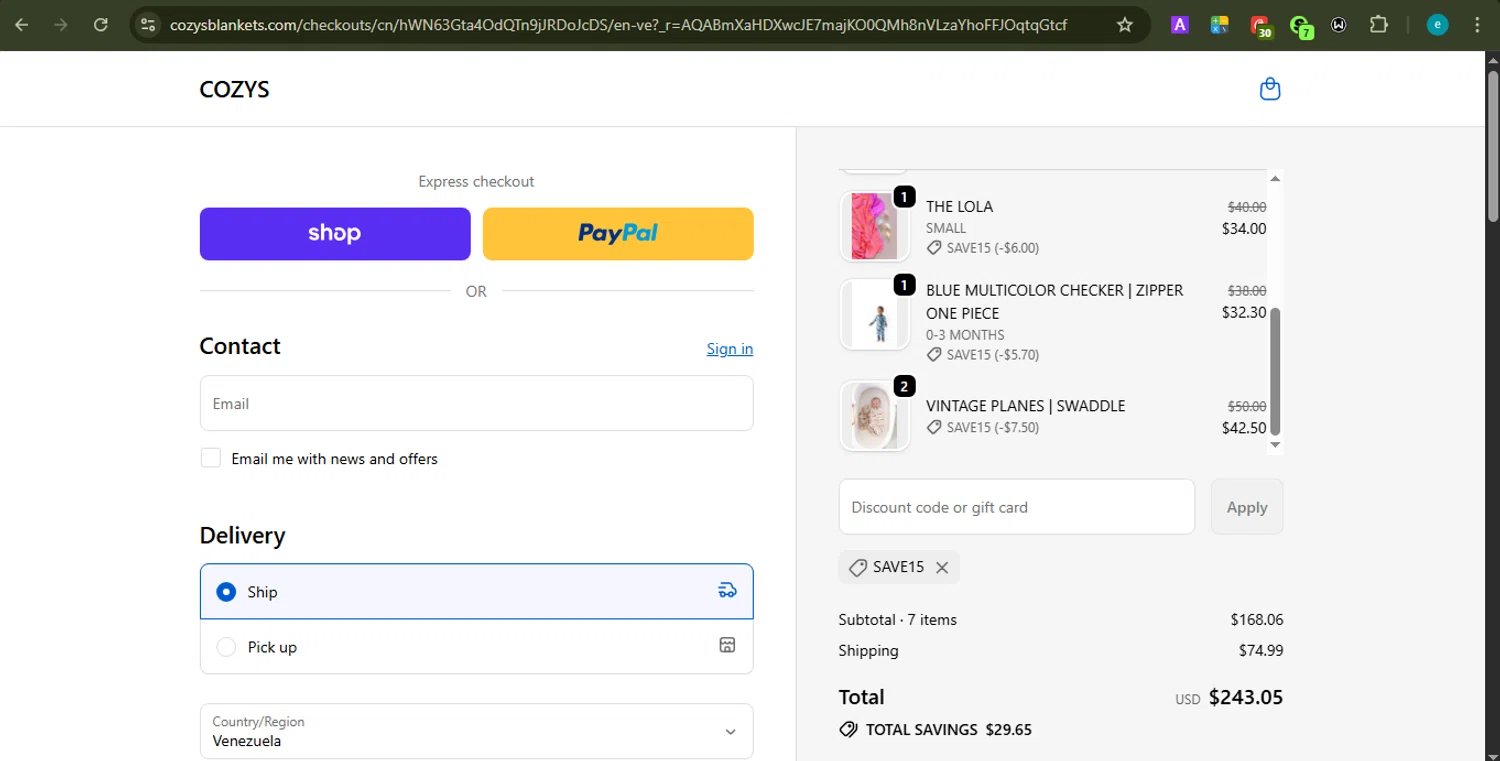
Task: Click the browser address bar URL
Action: coord(618,25)
